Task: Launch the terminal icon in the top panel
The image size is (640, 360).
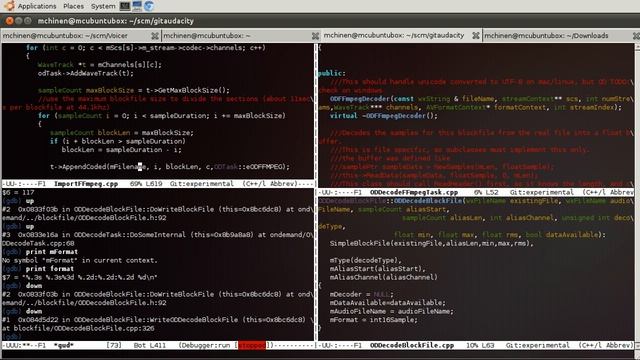Action: click(x=125, y=6)
